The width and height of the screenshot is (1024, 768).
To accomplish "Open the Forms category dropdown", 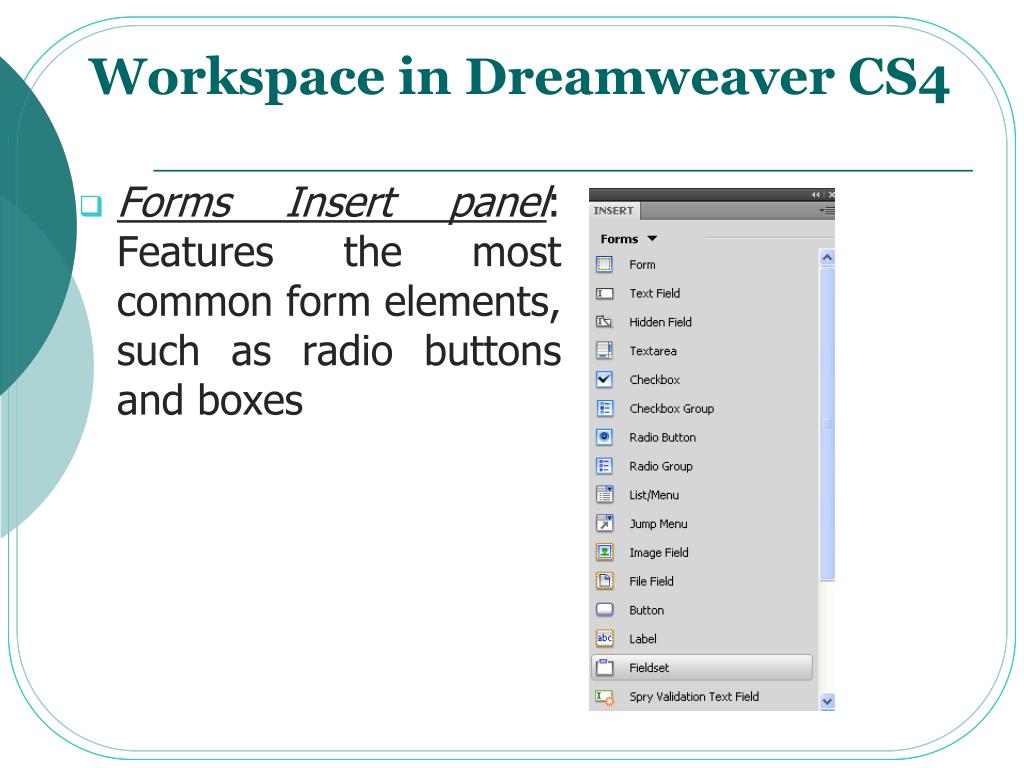I will pos(628,239).
